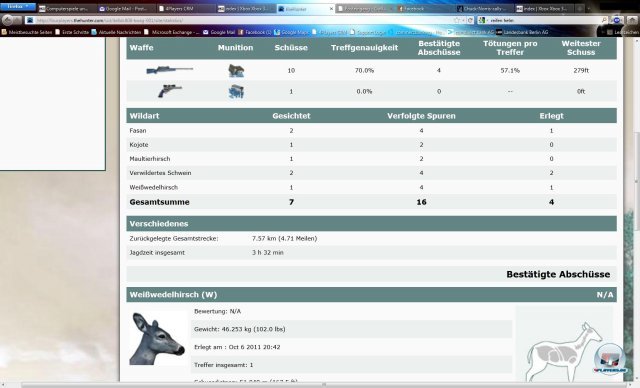The width and height of the screenshot is (640, 388).
Task: Click the Gesamtsumme total row label
Action: tap(159, 202)
